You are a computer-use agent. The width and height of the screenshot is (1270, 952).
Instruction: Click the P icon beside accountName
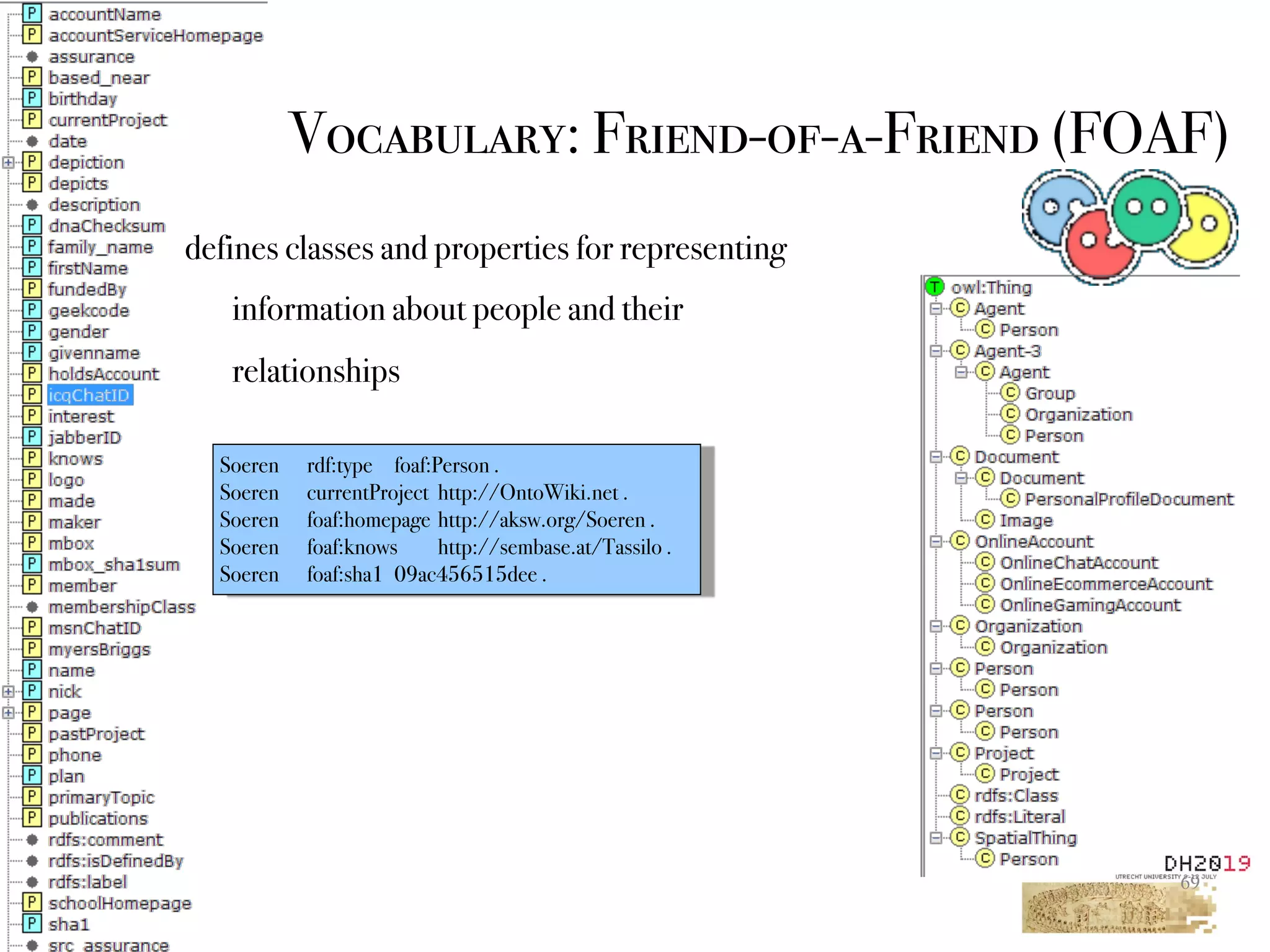32,13
